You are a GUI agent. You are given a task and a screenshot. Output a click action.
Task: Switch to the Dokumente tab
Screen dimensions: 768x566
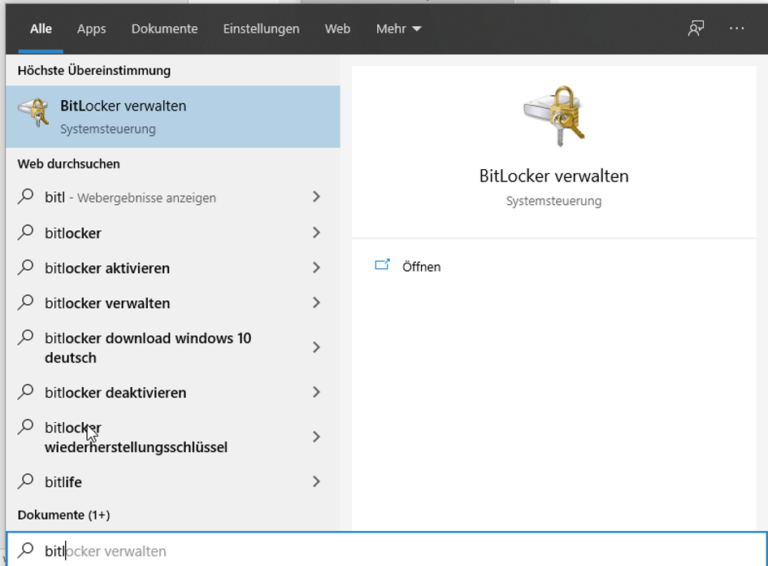pyautogui.click(x=164, y=29)
